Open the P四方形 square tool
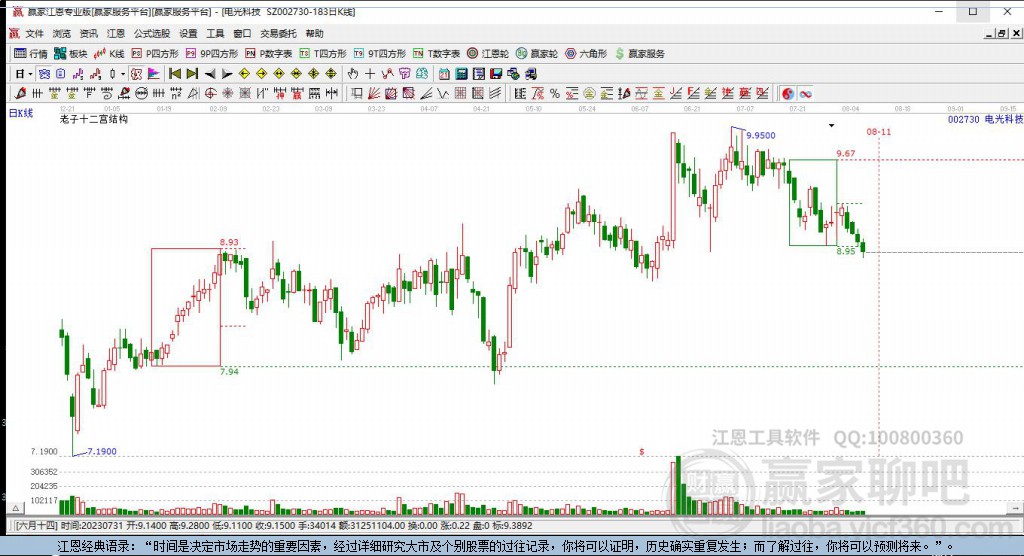Screen dimensions: 1024x556 155,54
